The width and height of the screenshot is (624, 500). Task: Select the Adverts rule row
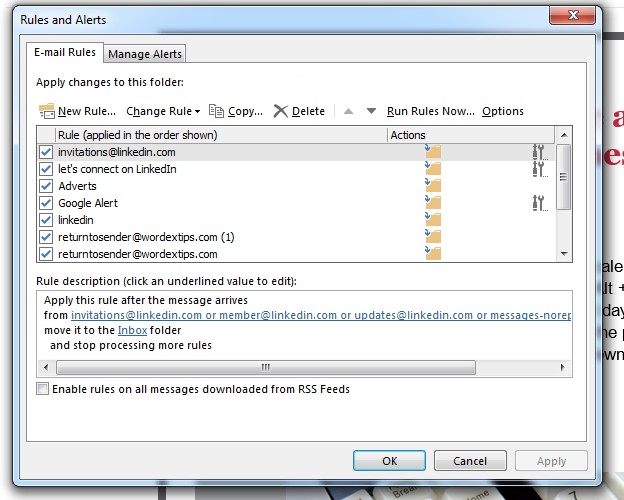click(296, 186)
